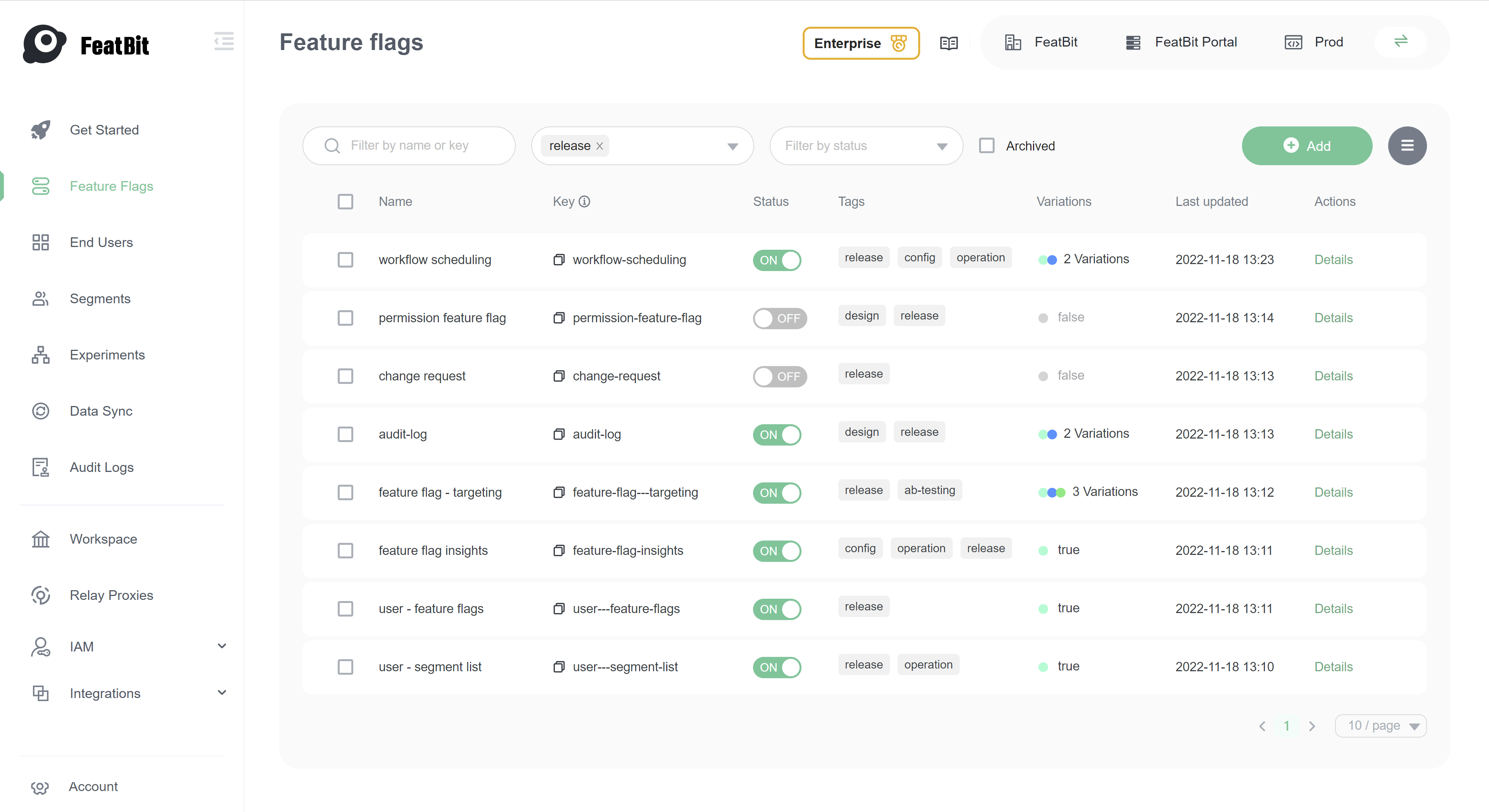Collapse the sidebar menu icon
Image resolution: width=1489 pixels, height=812 pixels.
pos(224,41)
